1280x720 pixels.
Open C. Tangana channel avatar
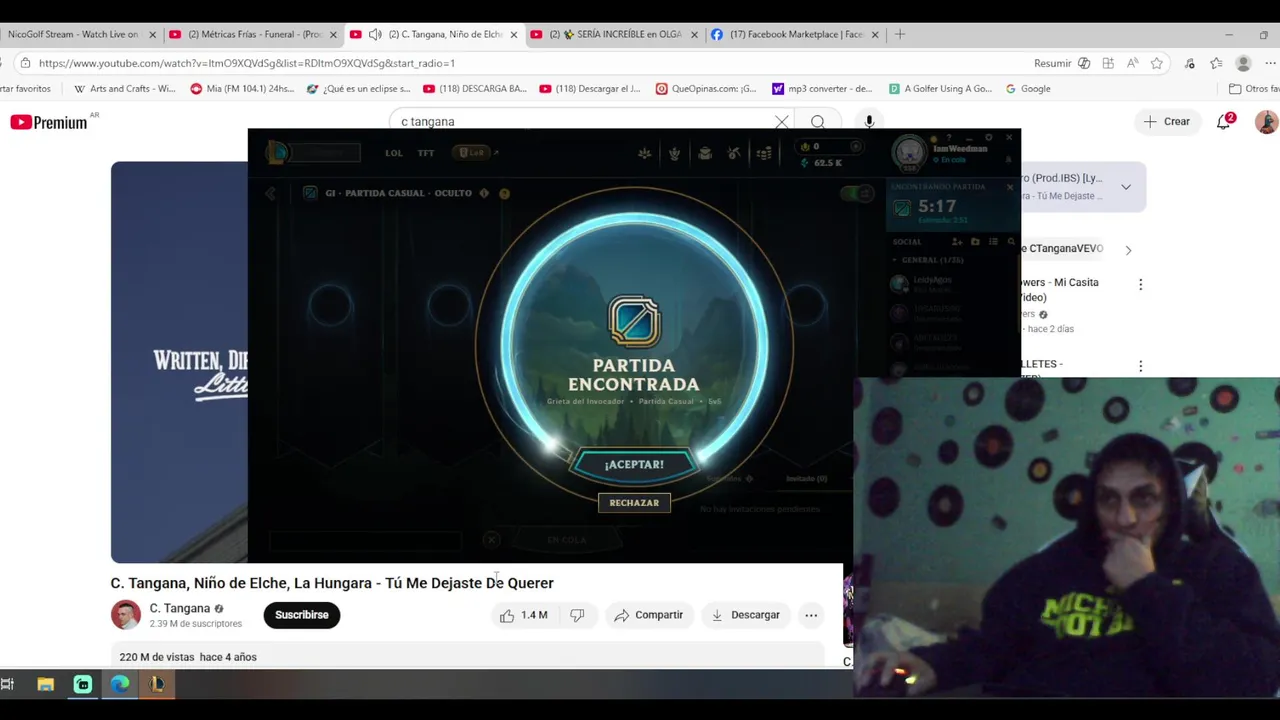click(x=126, y=615)
